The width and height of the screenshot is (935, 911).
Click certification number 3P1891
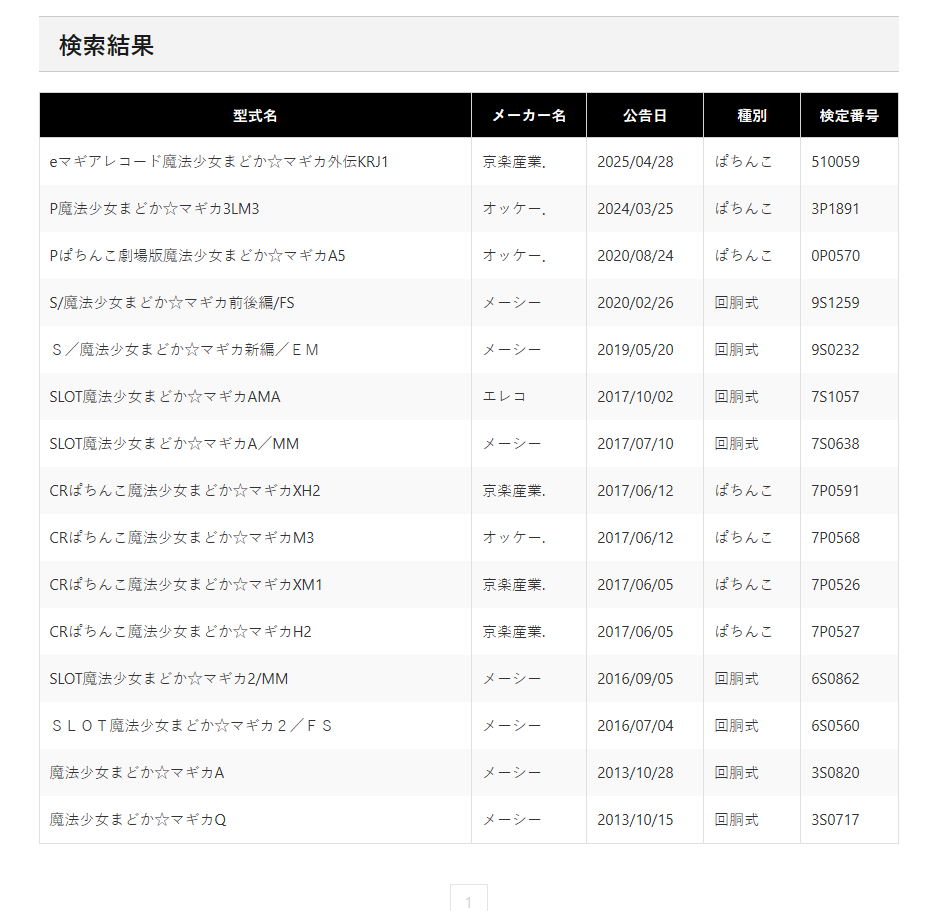[x=835, y=209]
